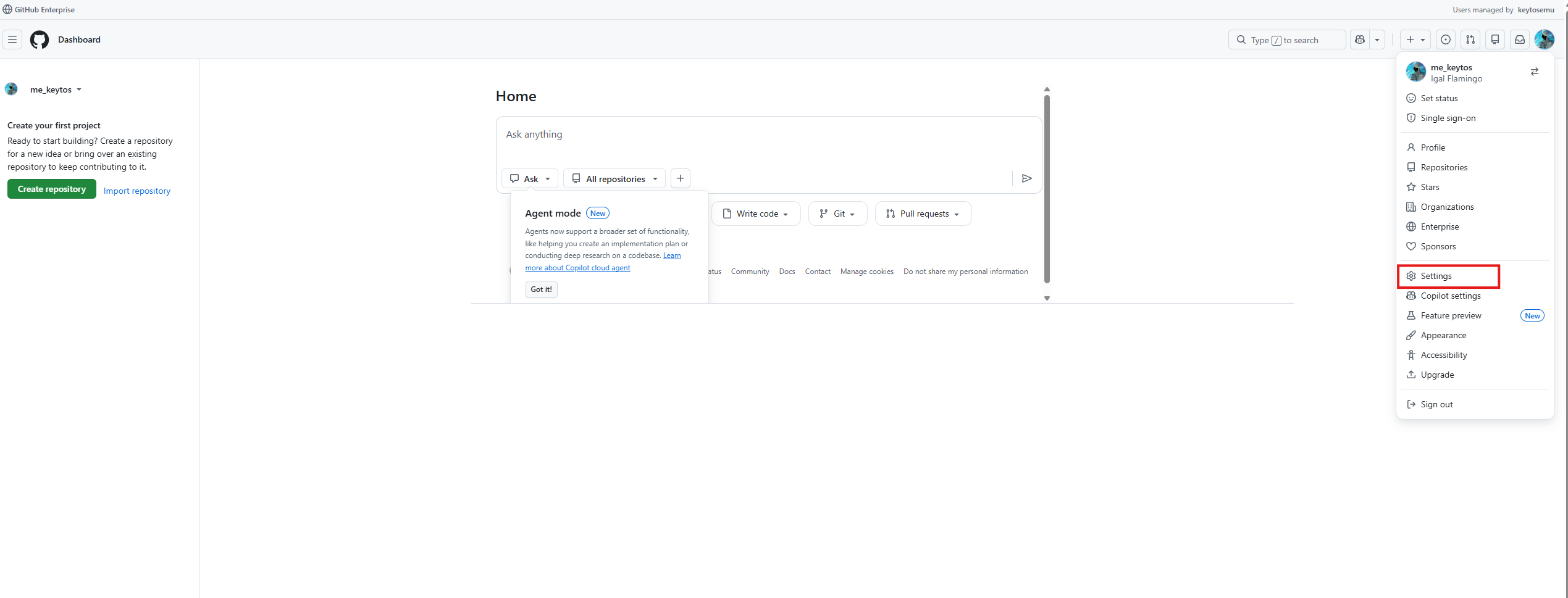Click the GitHub logo next to Dashboard

click(x=39, y=39)
